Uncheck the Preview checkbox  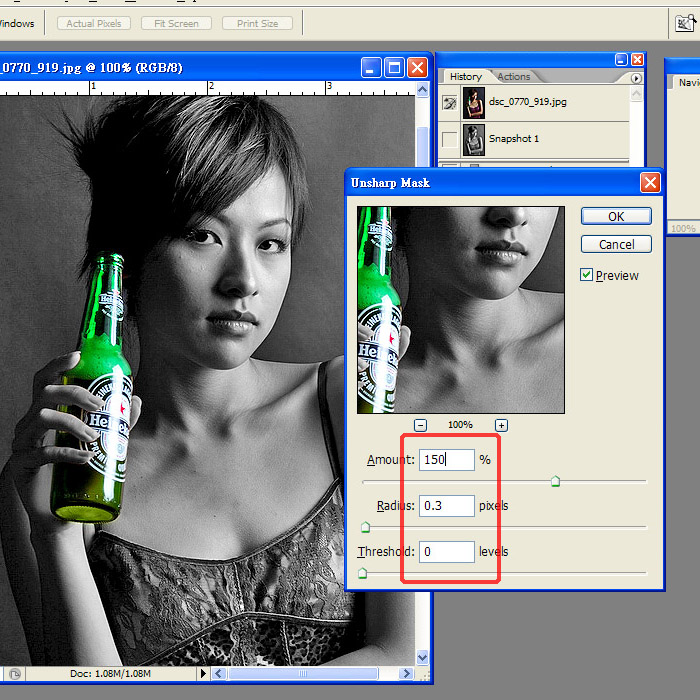point(587,275)
